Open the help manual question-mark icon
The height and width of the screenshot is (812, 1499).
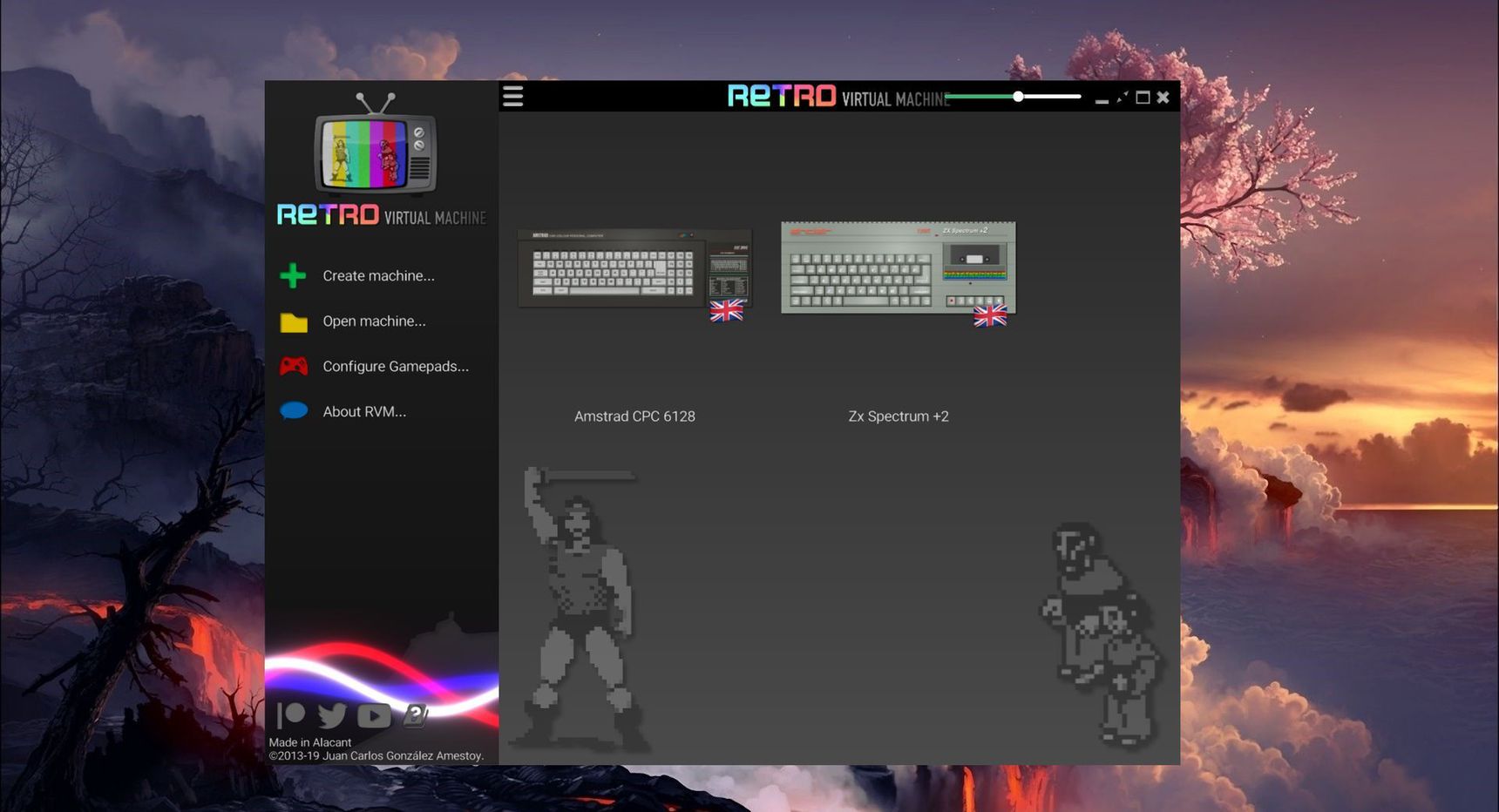pyautogui.click(x=415, y=715)
